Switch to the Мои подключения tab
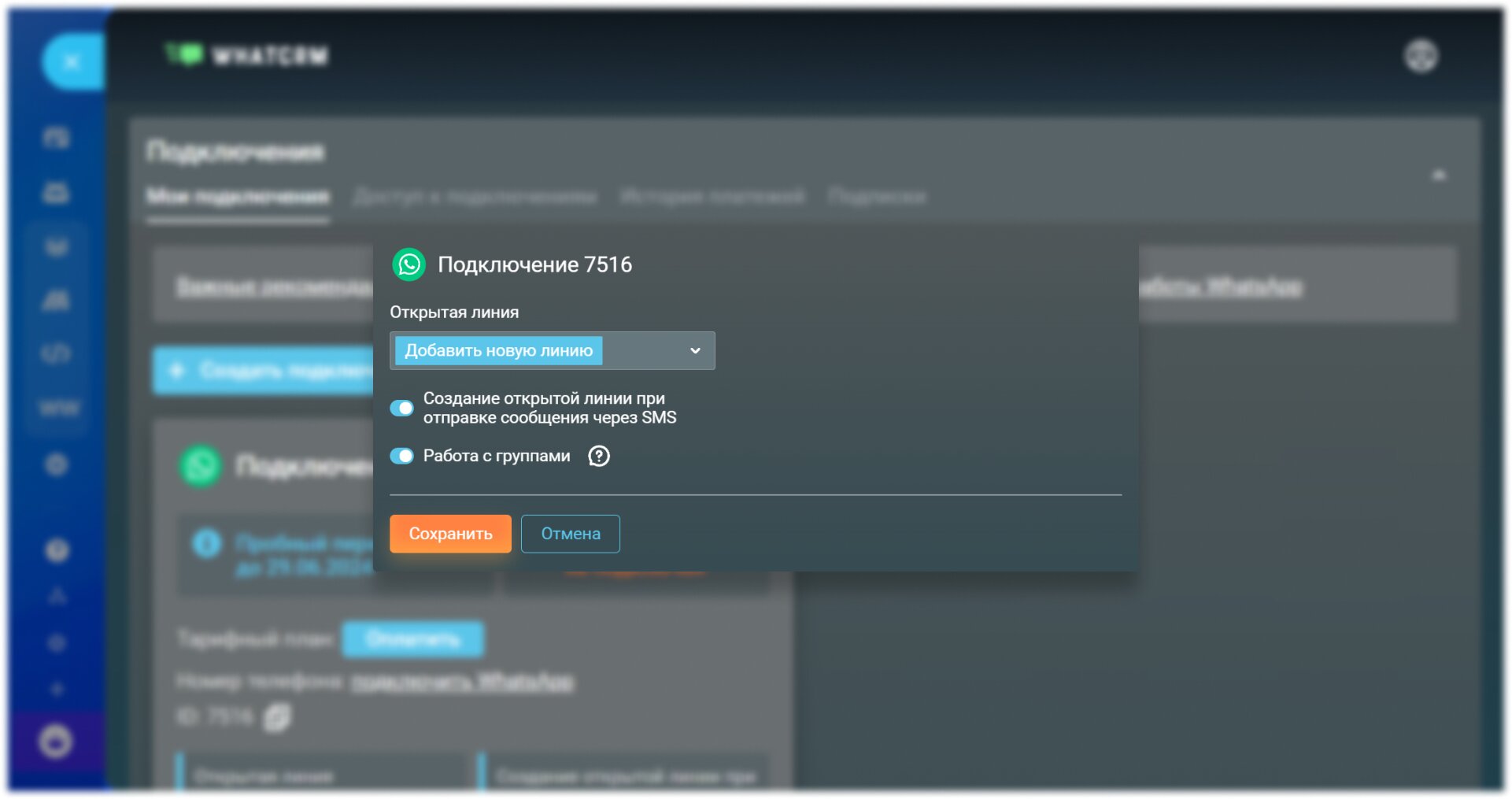 (x=238, y=196)
